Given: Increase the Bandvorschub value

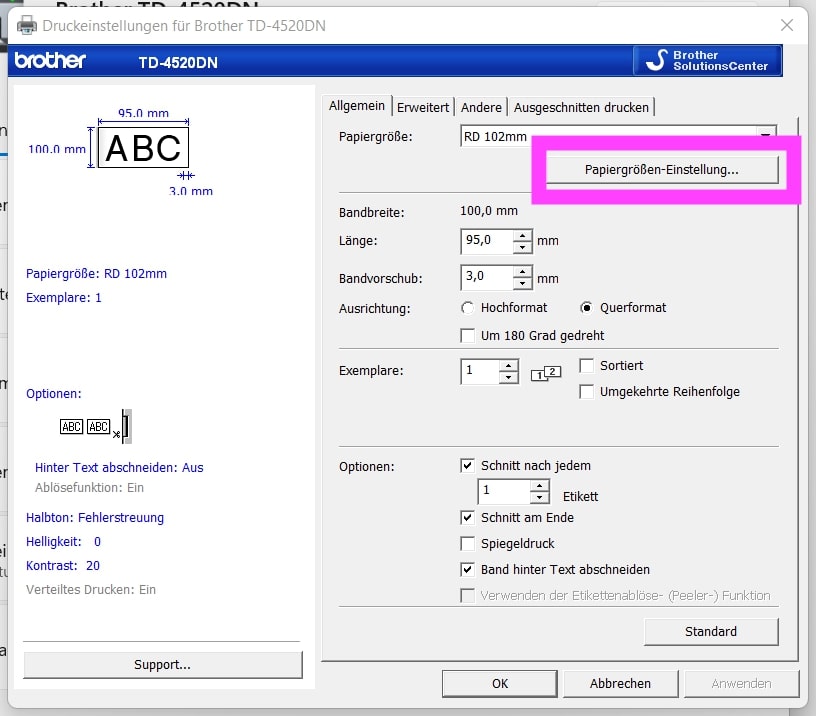Looking at the screenshot, I should 522,272.
